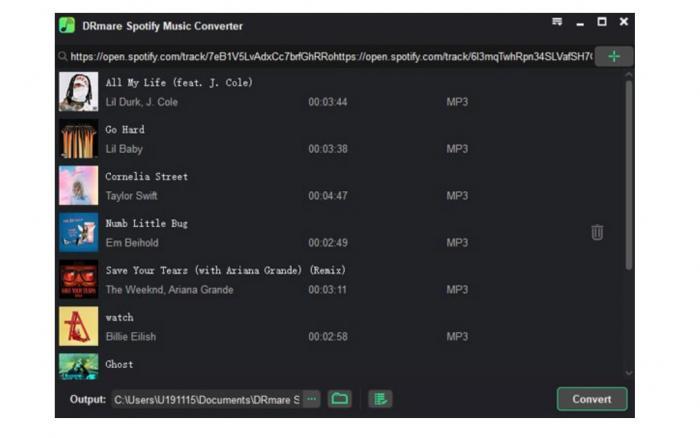Click the artist Lil Durk, J. Cole
Image resolution: width=700 pixels, height=438 pixels.
142,102
